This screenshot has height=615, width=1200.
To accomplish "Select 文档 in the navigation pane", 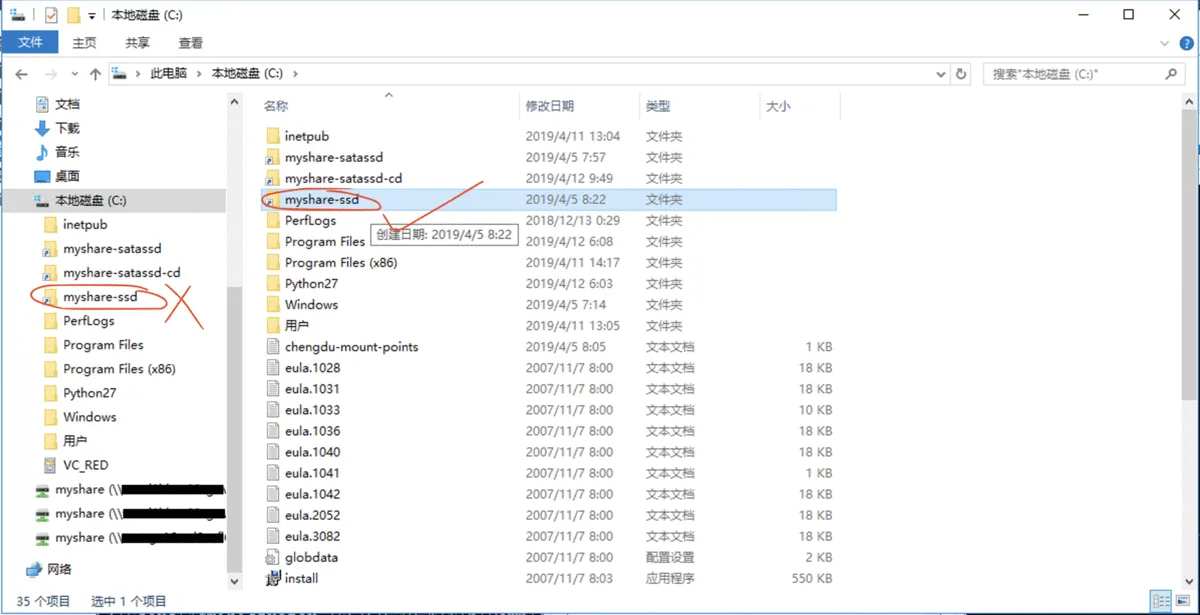I will pyautogui.click(x=67, y=104).
